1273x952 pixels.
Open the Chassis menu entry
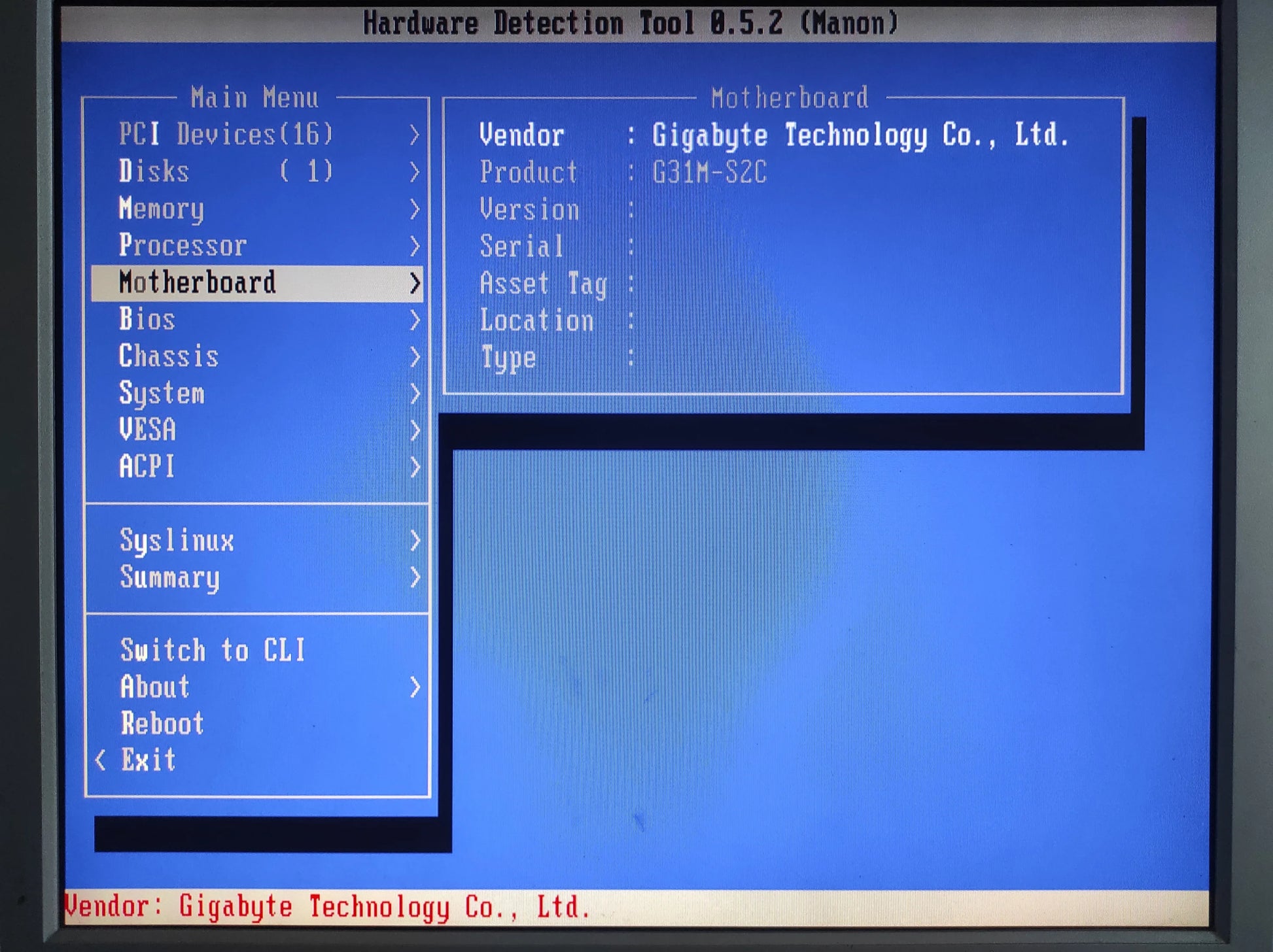tap(257, 356)
